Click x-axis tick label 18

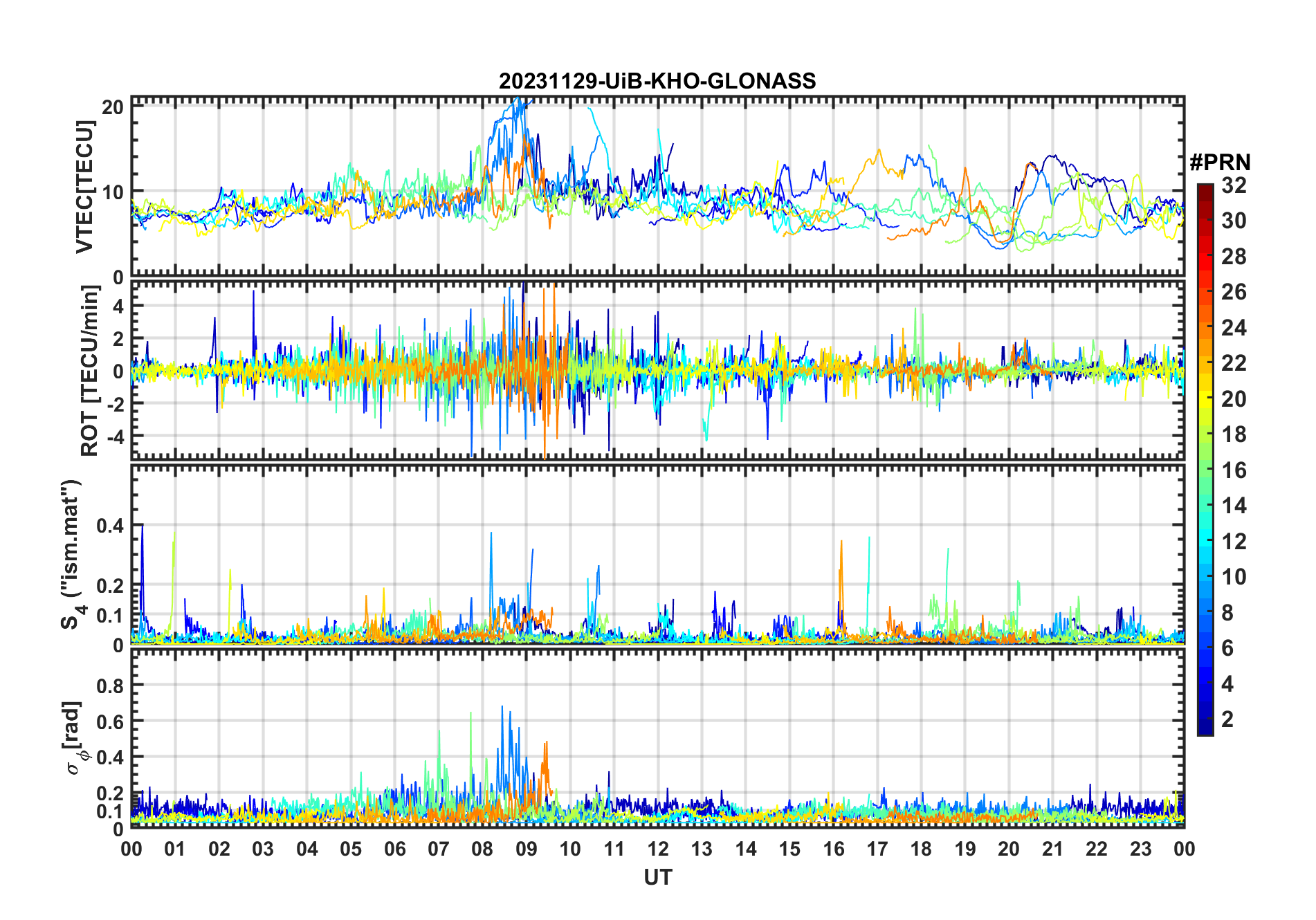tap(921, 849)
